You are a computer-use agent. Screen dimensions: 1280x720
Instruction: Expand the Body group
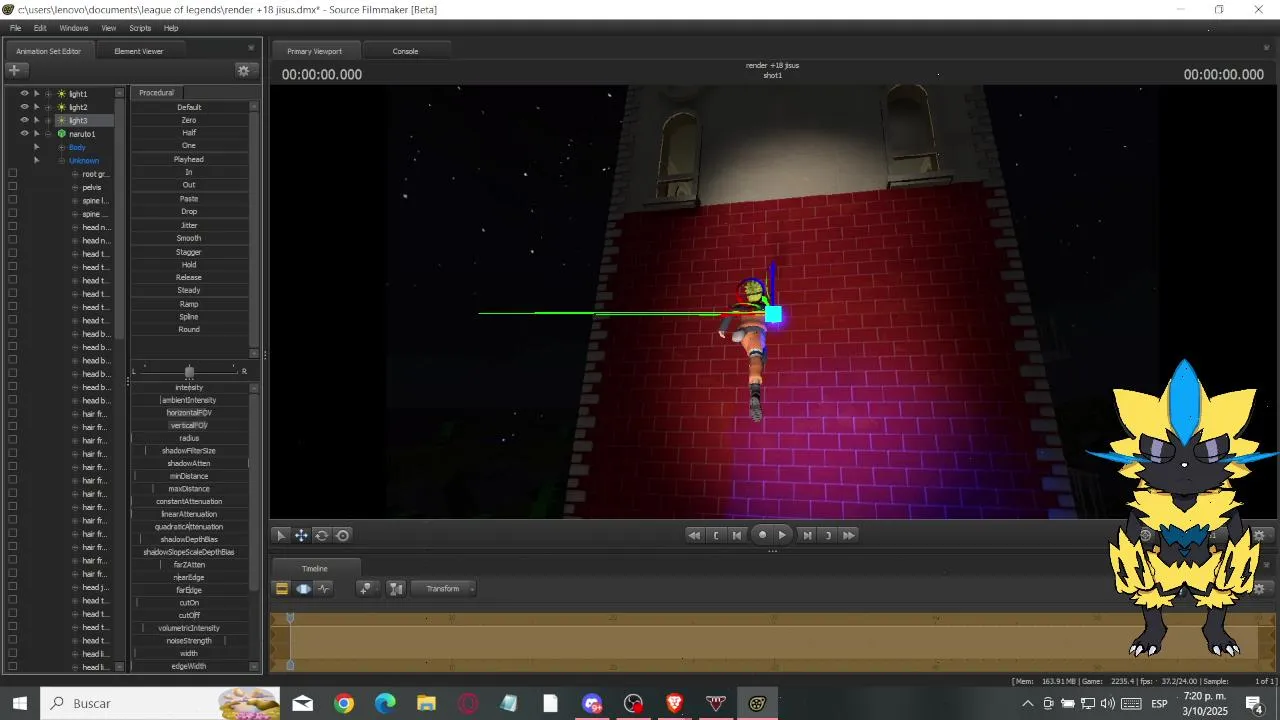pos(61,147)
